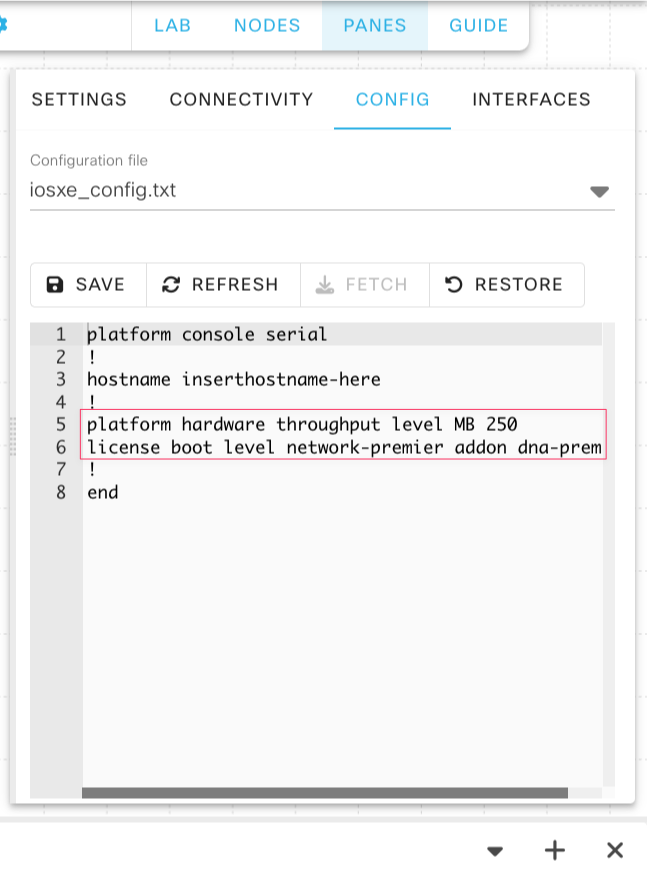The image size is (647, 870).
Task: Click the Refresh circular arrows icon
Action: 170,285
